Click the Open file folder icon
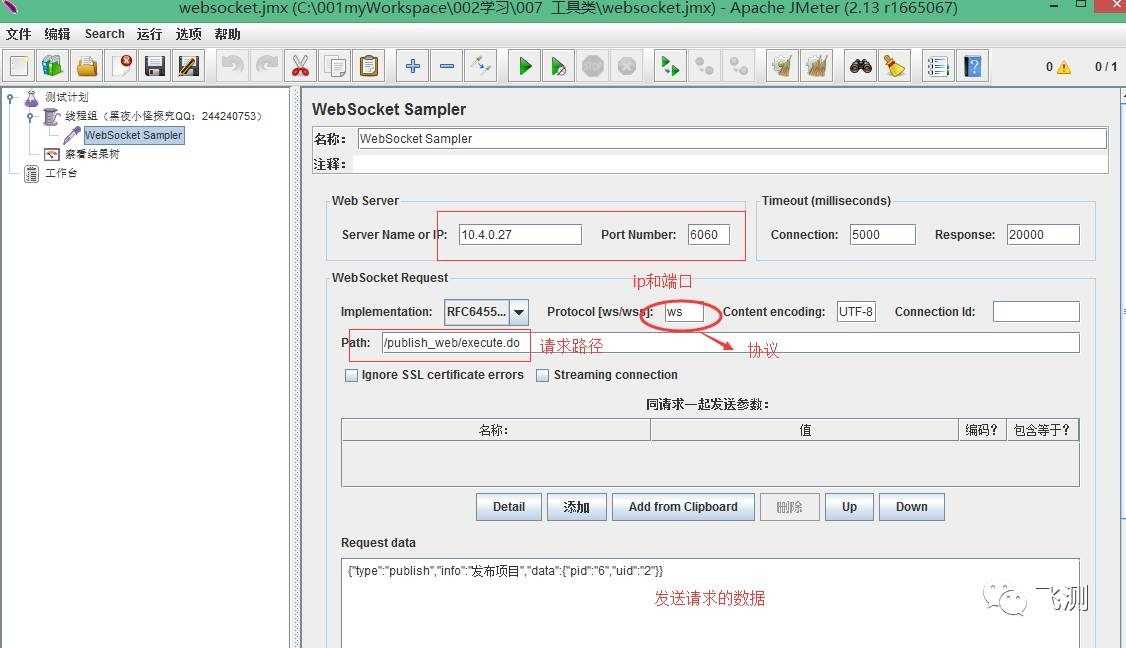This screenshot has width=1126, height=648. 87,67
